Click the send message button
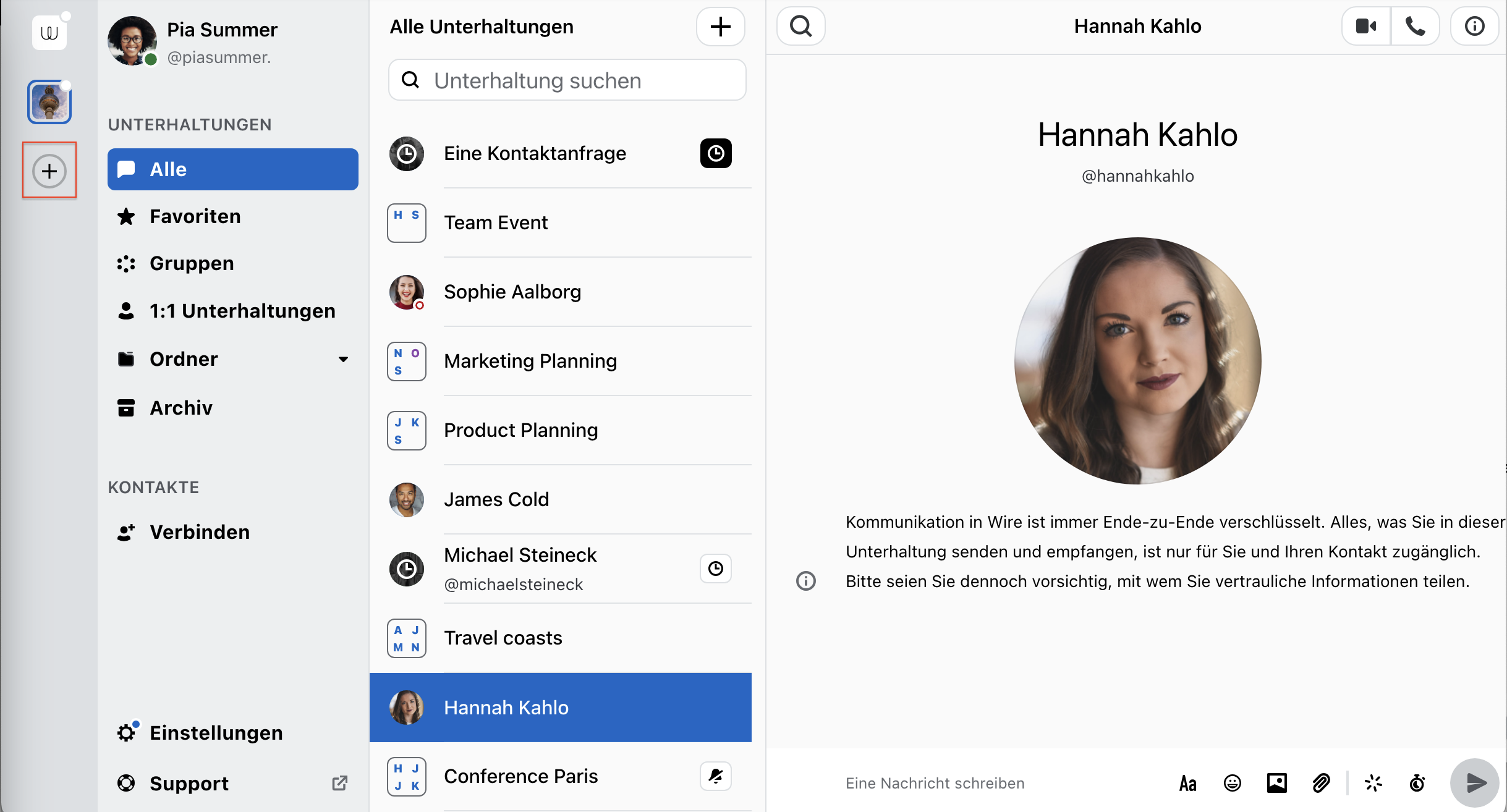Viewport: 1507px width, 812px height. (1475, 783)
